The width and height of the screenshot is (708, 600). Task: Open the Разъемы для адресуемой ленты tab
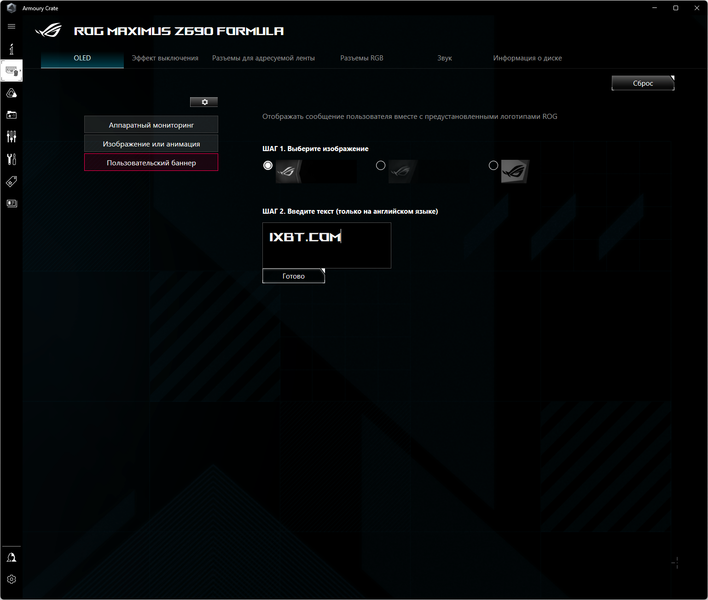tap(263, 58)
